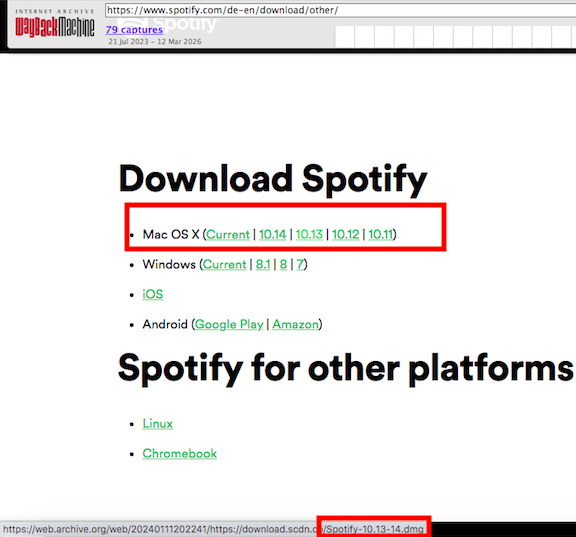Open the Chromebook link

pos(180,454)
